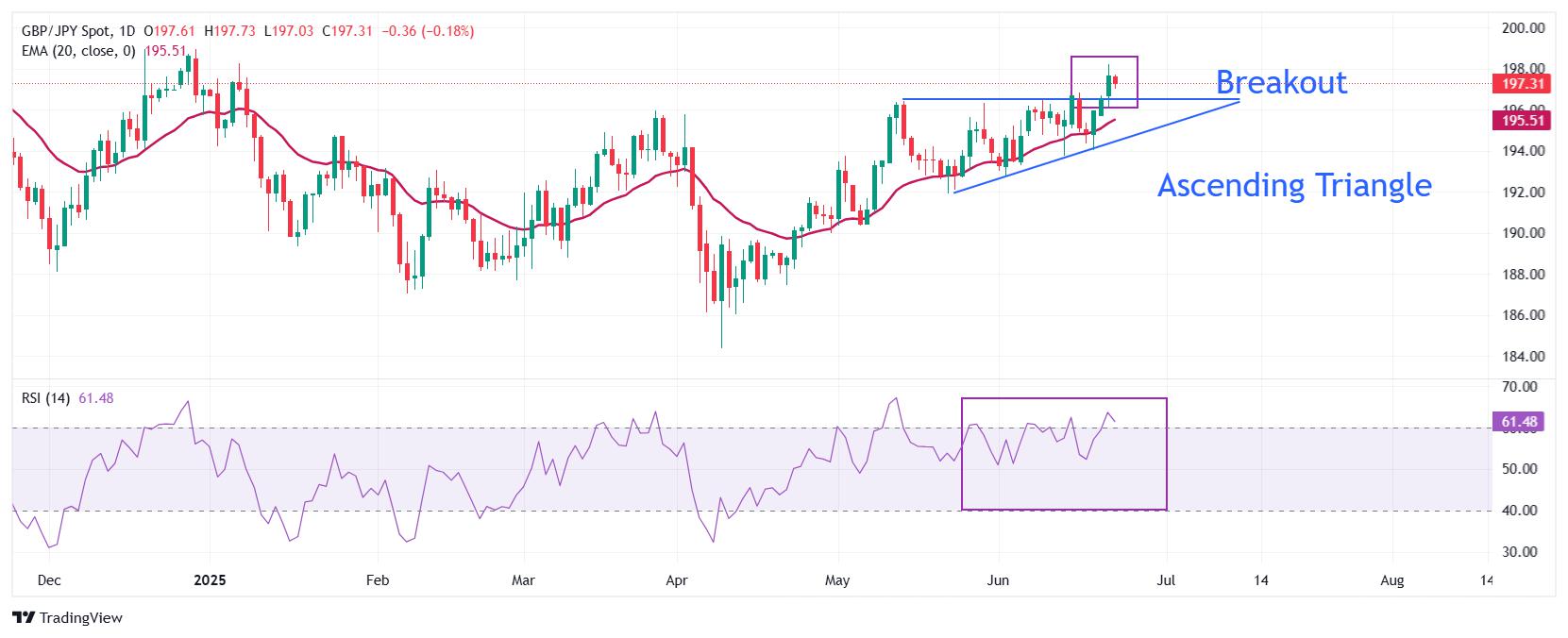This screenshot has width=1568, height=638.
Task: Click the Aug label on time axis
Action: [1391, 580]
